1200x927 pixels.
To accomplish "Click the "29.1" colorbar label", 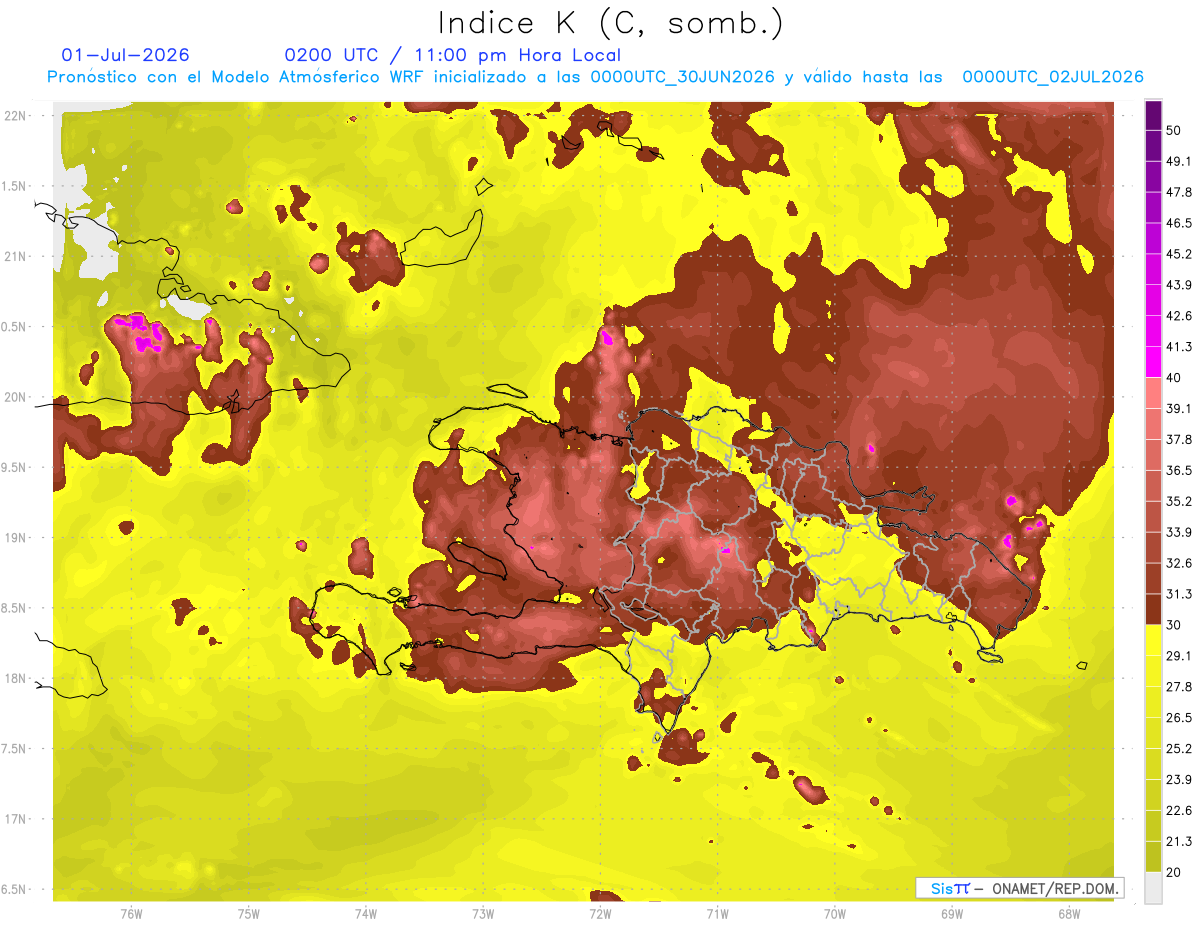I will (1179, 656).
